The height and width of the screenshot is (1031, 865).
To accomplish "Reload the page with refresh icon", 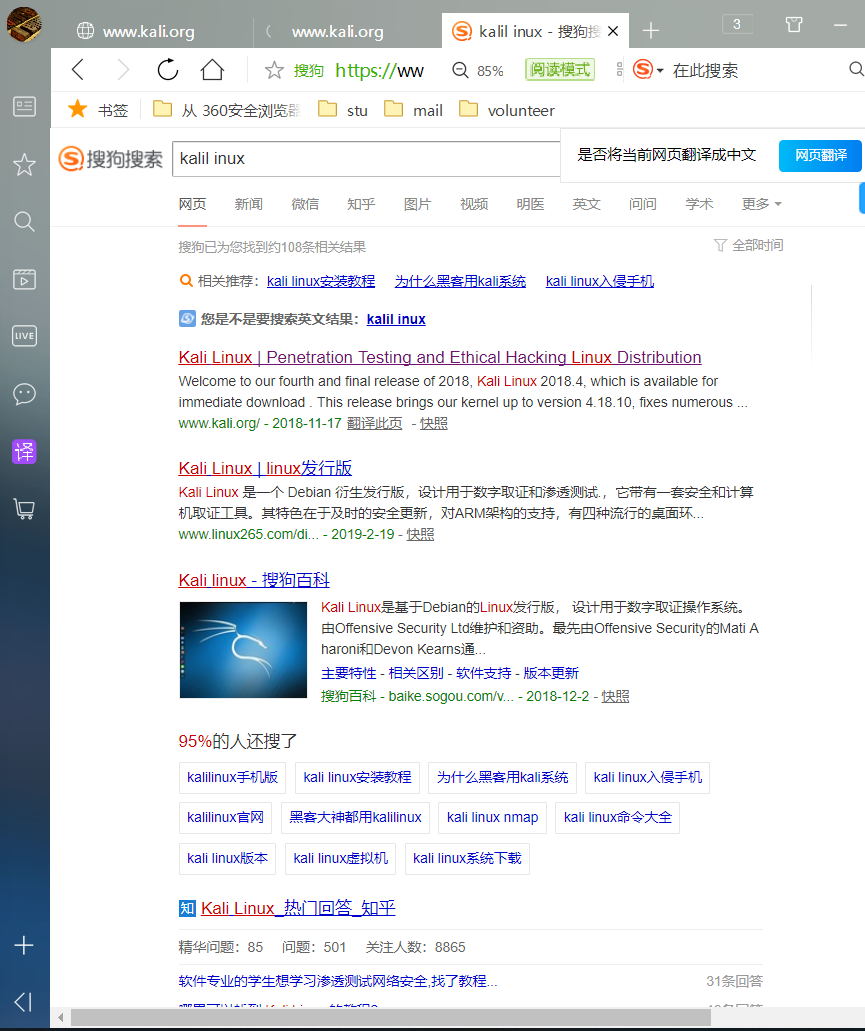I will pyautogui.click(x=168, y=69).
